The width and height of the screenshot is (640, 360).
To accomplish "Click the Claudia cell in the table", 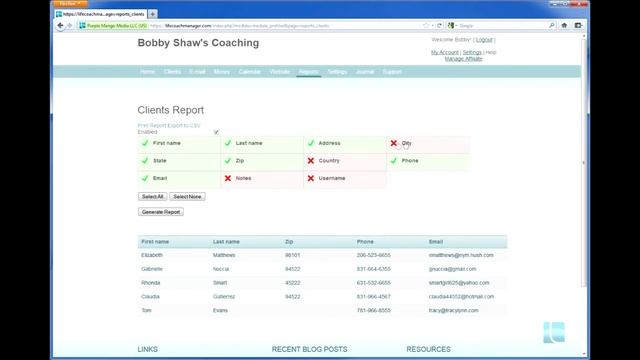I will [150, 297].
